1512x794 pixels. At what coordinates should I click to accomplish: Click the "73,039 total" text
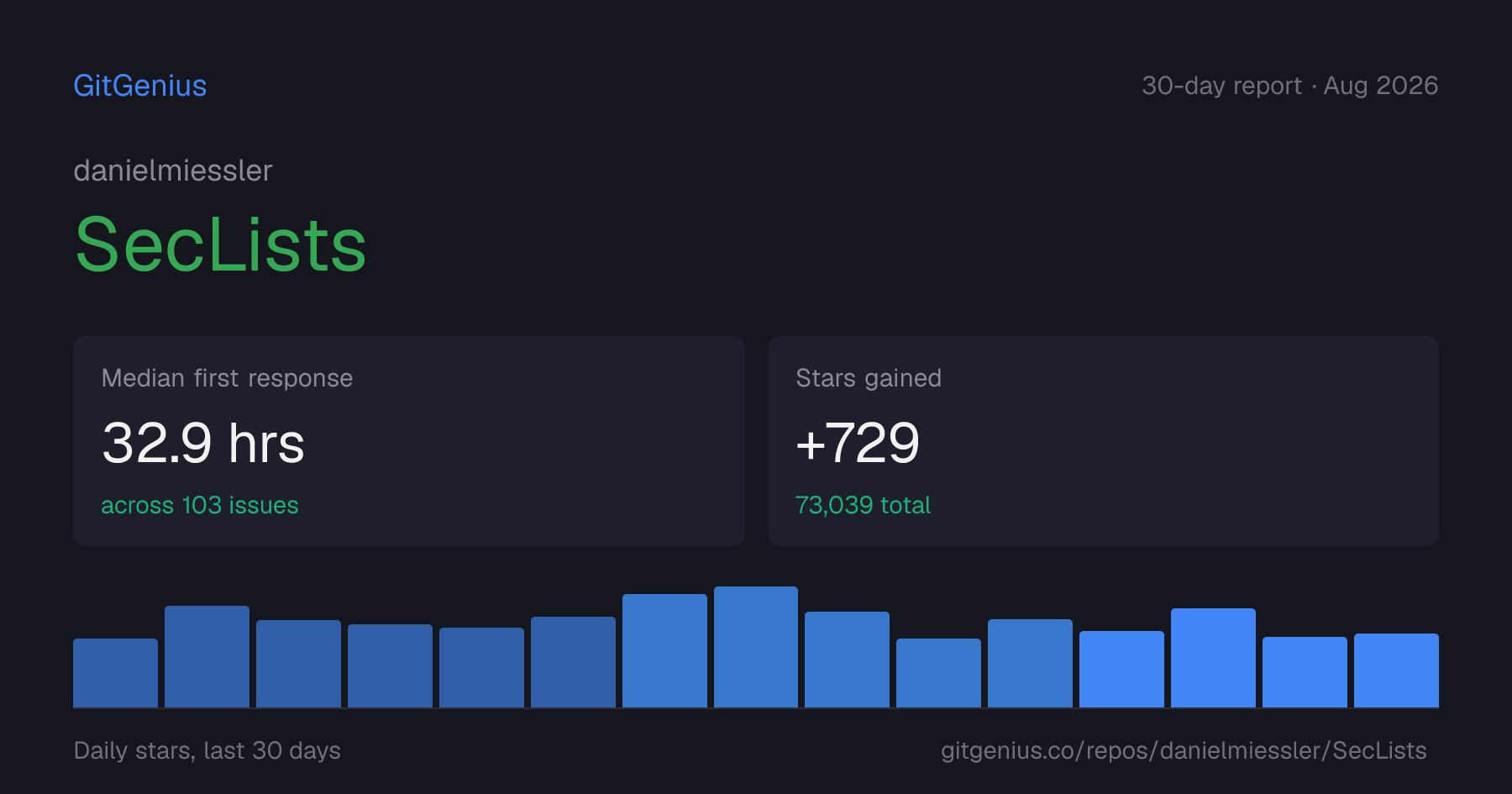tap(863, 505)
